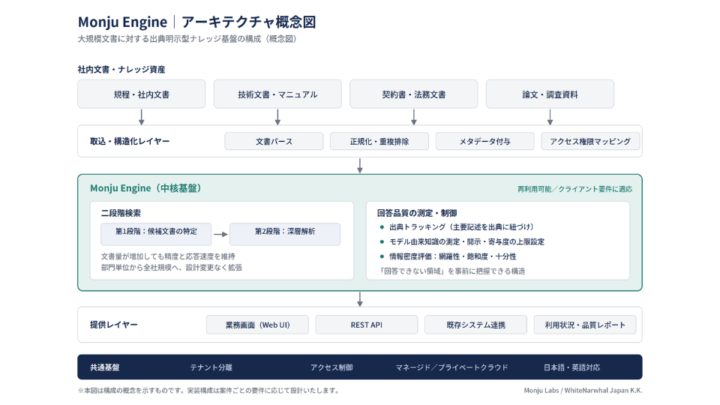Screen dimensions: 720x405
Task: Click テナント分離 in the dark bar
Action: click(x=211, y=367)
